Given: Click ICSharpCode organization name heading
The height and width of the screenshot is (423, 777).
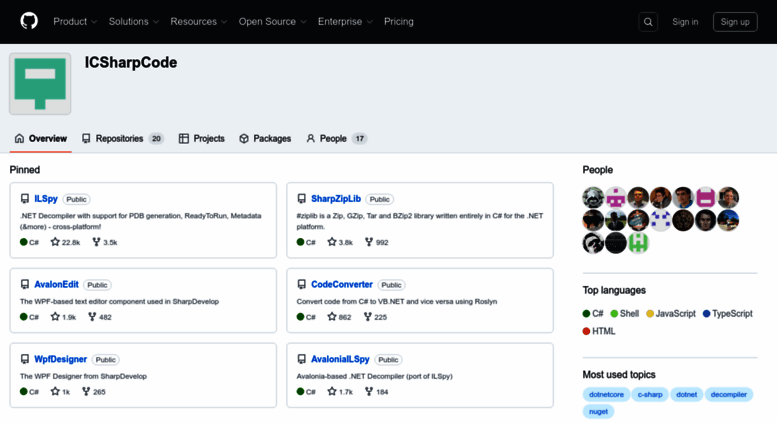Looking at the screenshot, I should point(131,62).
